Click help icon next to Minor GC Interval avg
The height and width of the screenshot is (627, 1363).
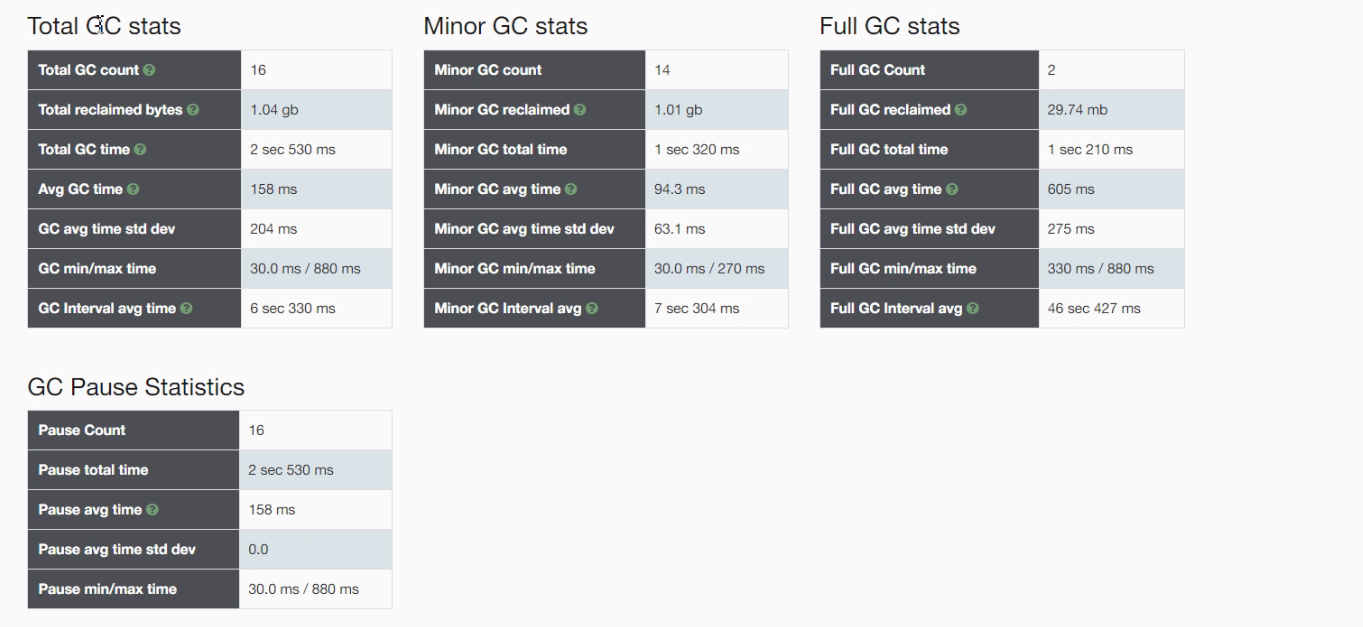tap(592, 309)
